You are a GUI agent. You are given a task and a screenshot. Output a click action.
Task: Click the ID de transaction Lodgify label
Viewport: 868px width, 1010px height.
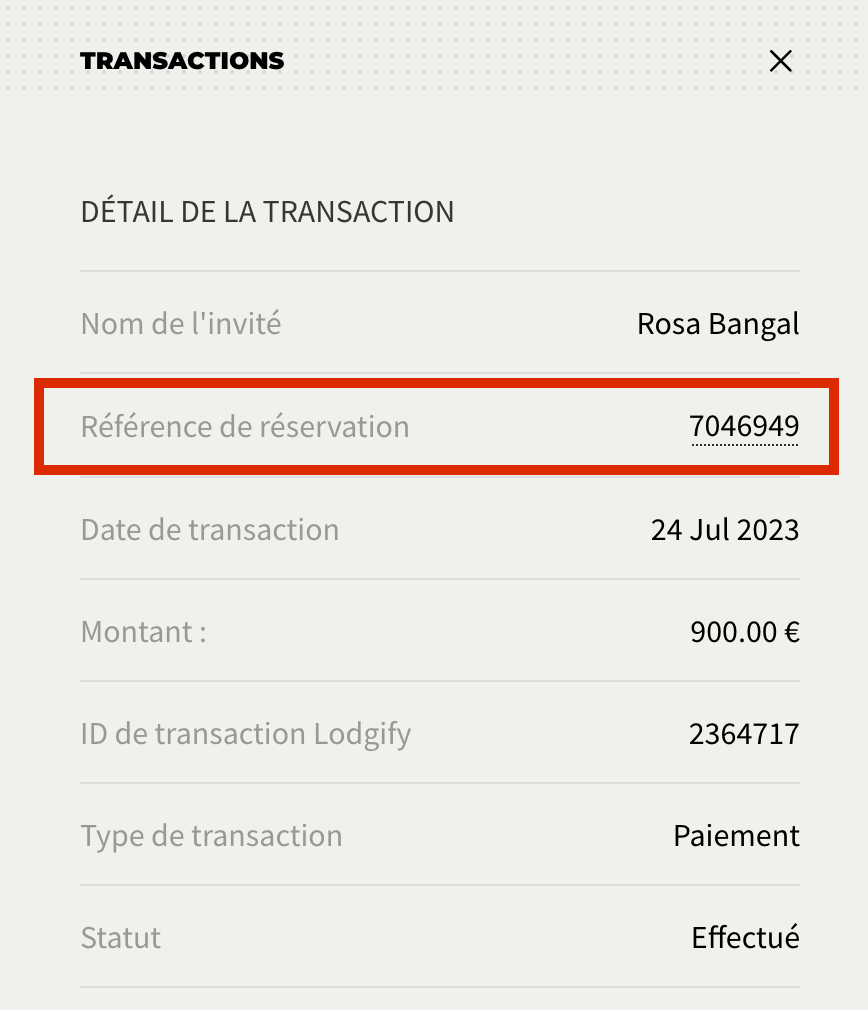click(x=246, y=734)
